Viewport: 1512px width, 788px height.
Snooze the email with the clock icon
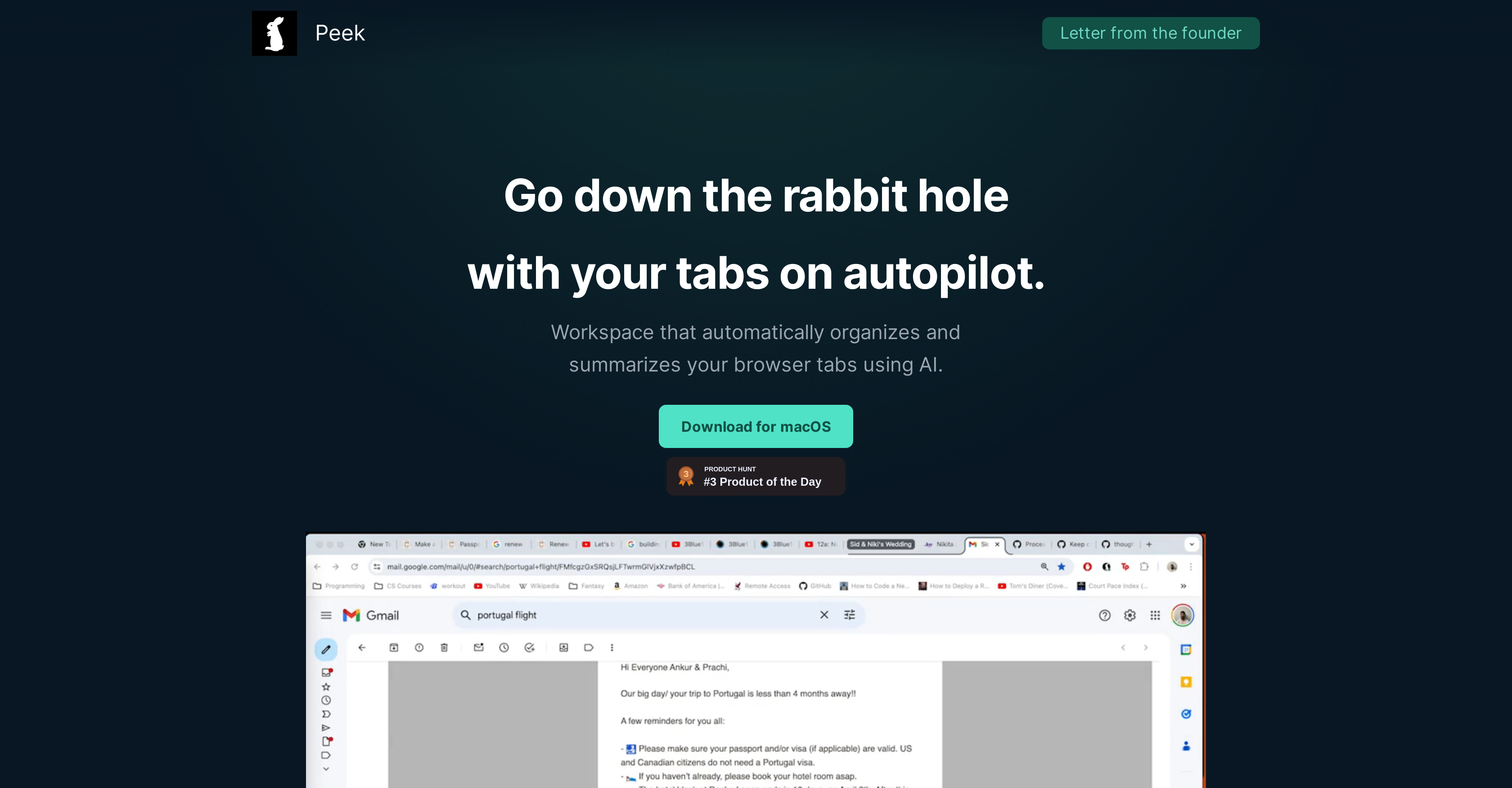pos(504,647)
